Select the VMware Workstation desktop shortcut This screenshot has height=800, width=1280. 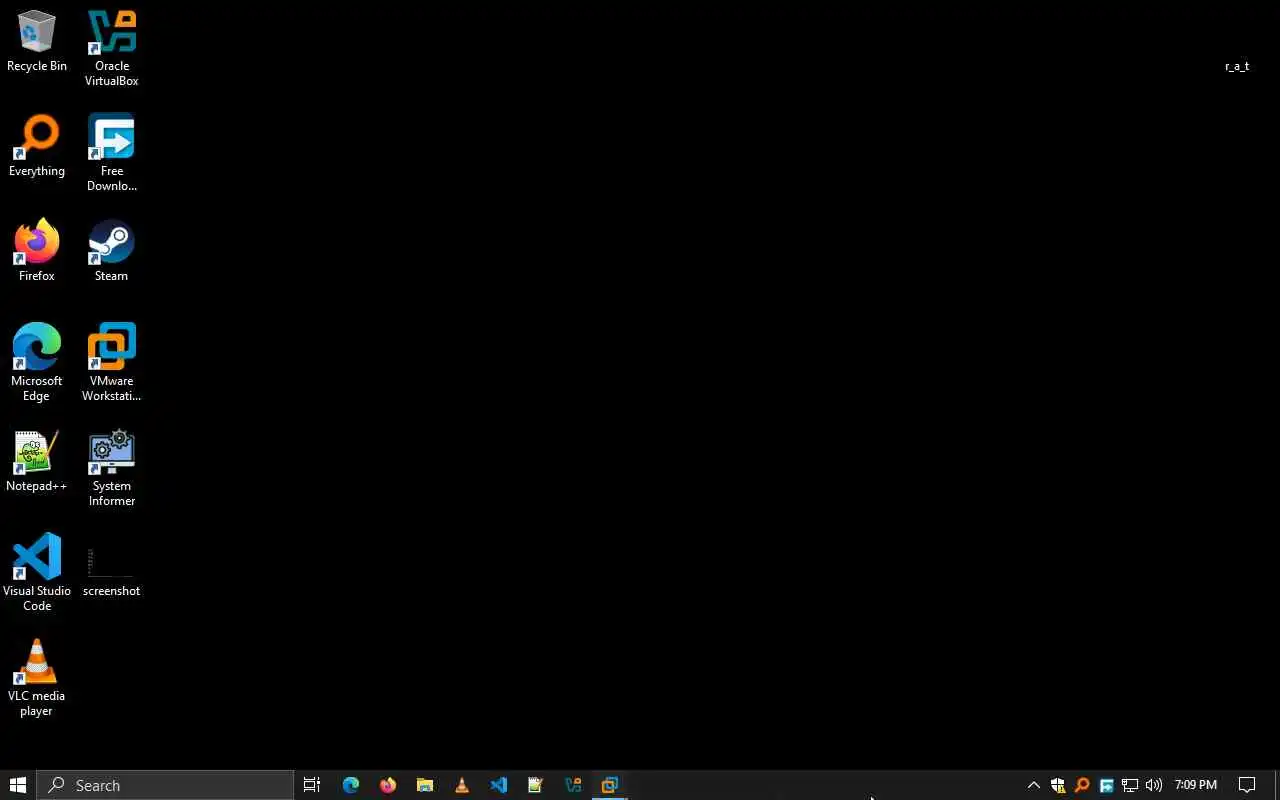click(x=111, y=364)
